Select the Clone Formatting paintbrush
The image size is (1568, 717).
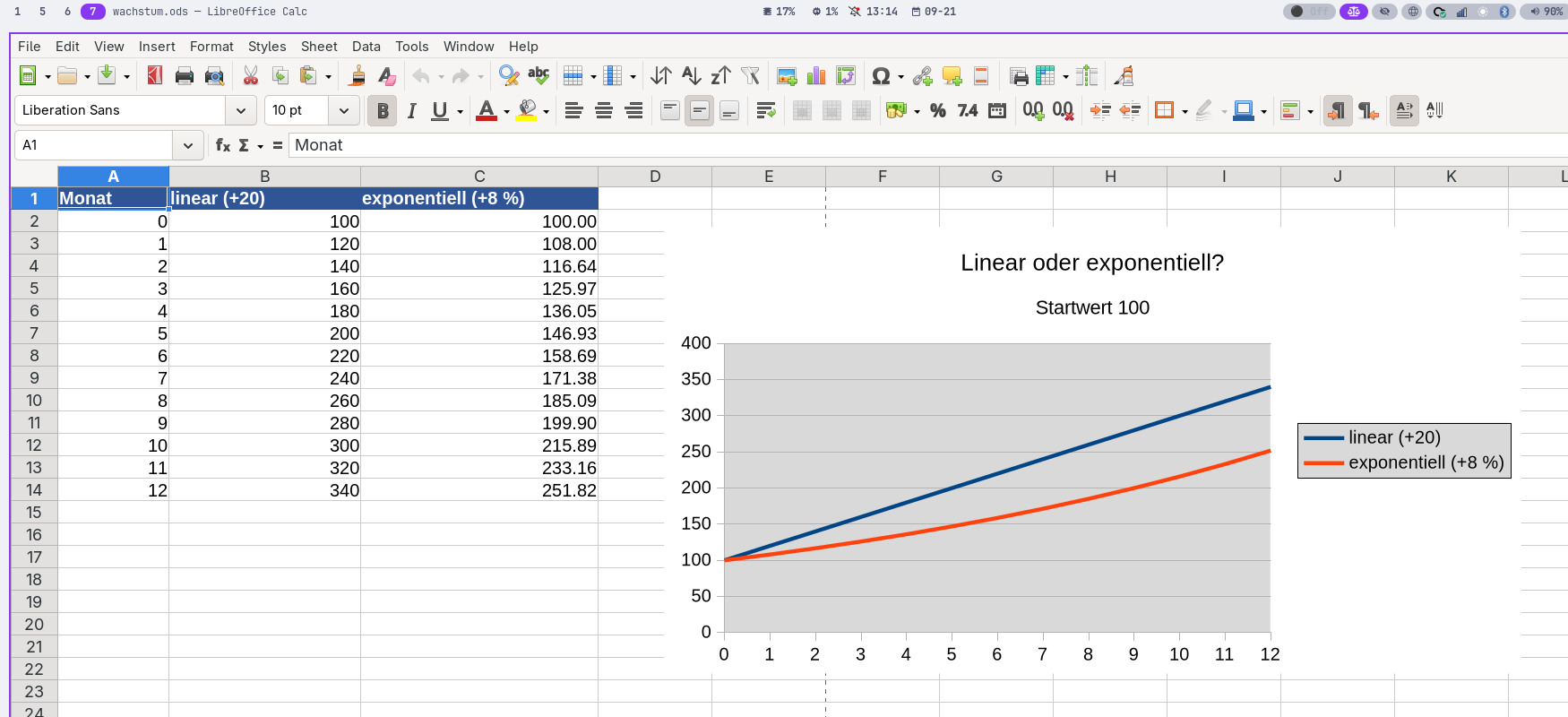(358, 76)
